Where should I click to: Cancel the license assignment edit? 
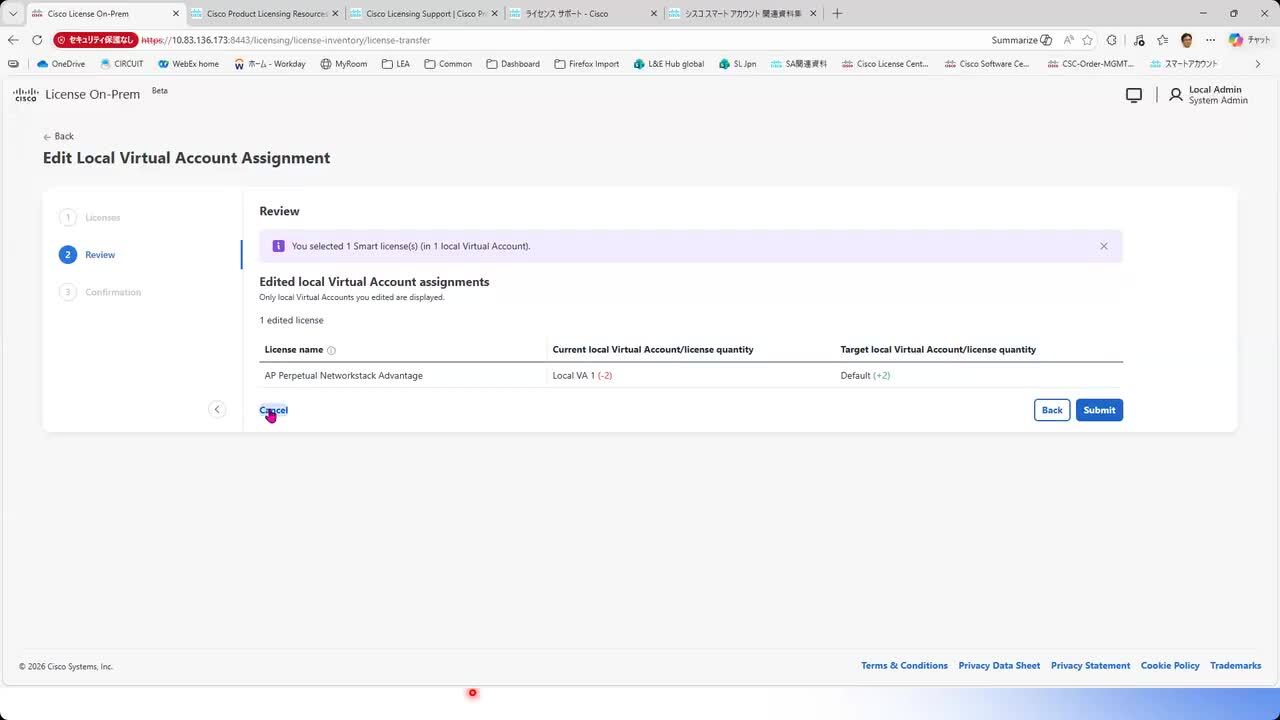[273, 410]
